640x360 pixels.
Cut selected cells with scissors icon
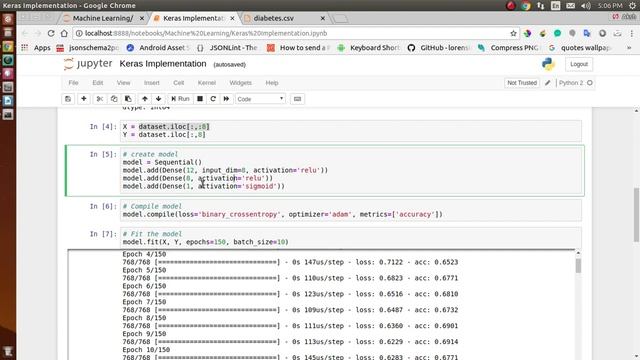tap(100, 99)
